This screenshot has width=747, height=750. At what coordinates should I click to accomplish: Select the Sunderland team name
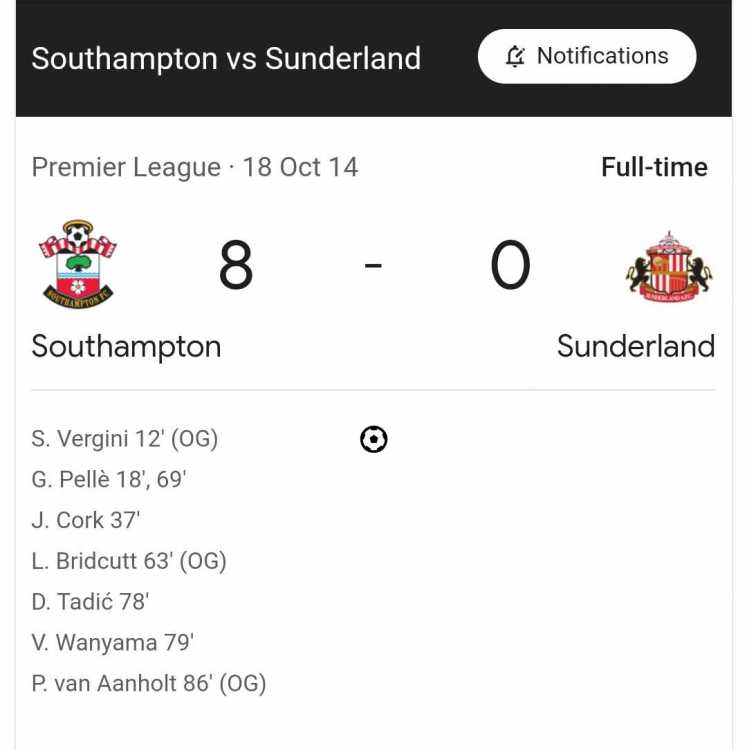(636, 346)
